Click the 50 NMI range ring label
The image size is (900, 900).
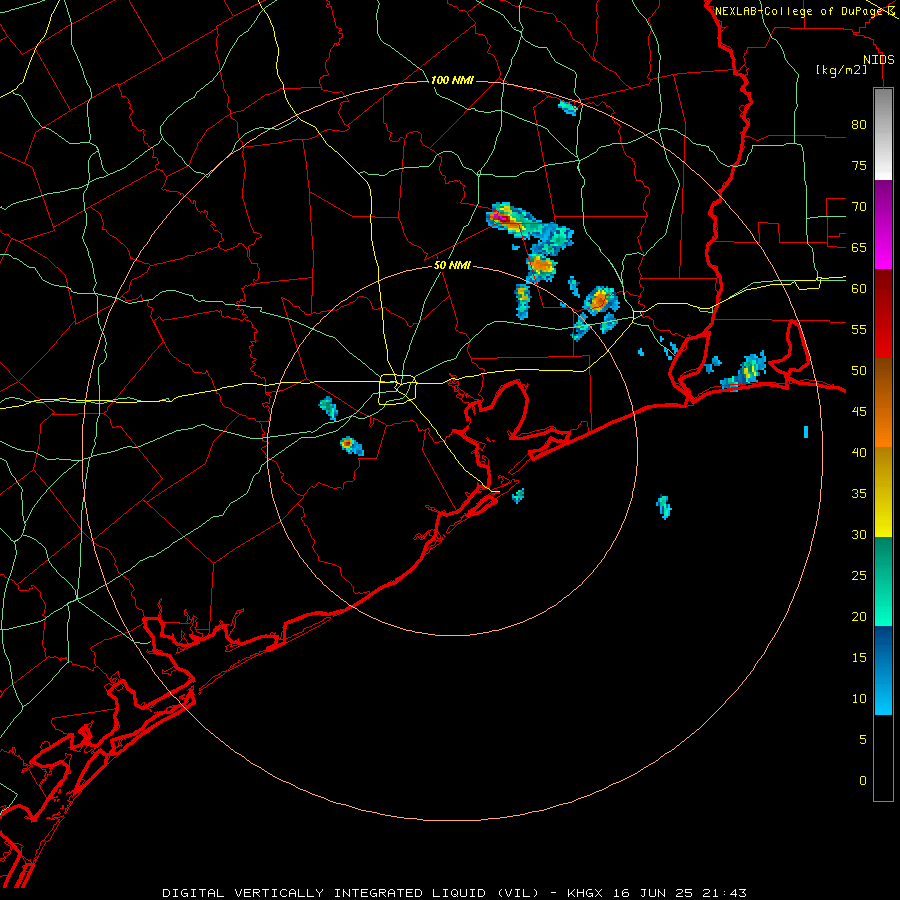tap(452, 265)
